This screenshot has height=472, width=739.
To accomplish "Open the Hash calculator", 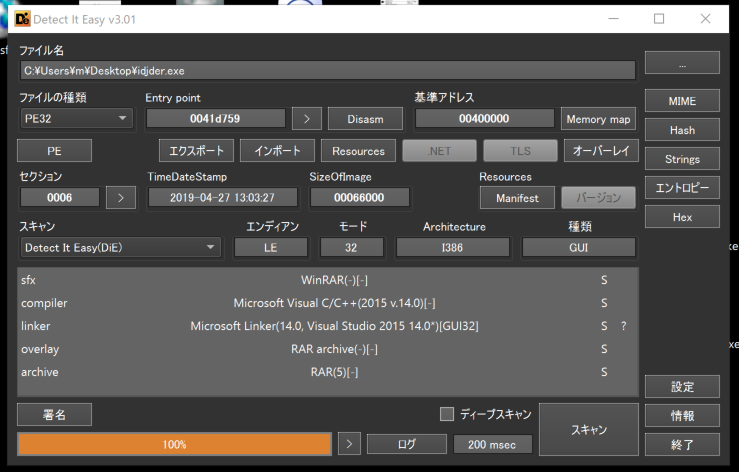I will coord(682,130).
